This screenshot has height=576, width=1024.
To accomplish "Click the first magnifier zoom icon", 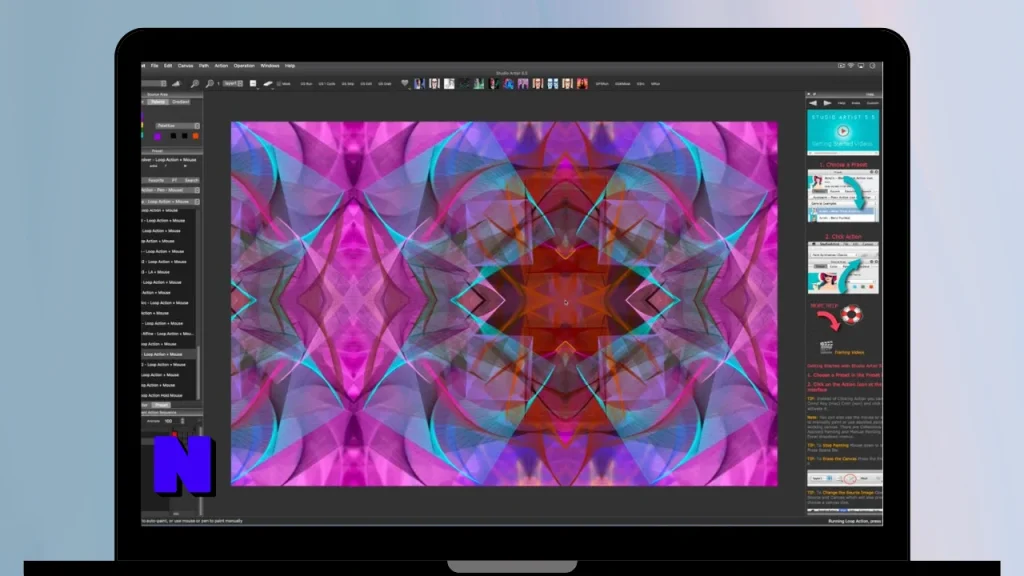I will point(195,84).
